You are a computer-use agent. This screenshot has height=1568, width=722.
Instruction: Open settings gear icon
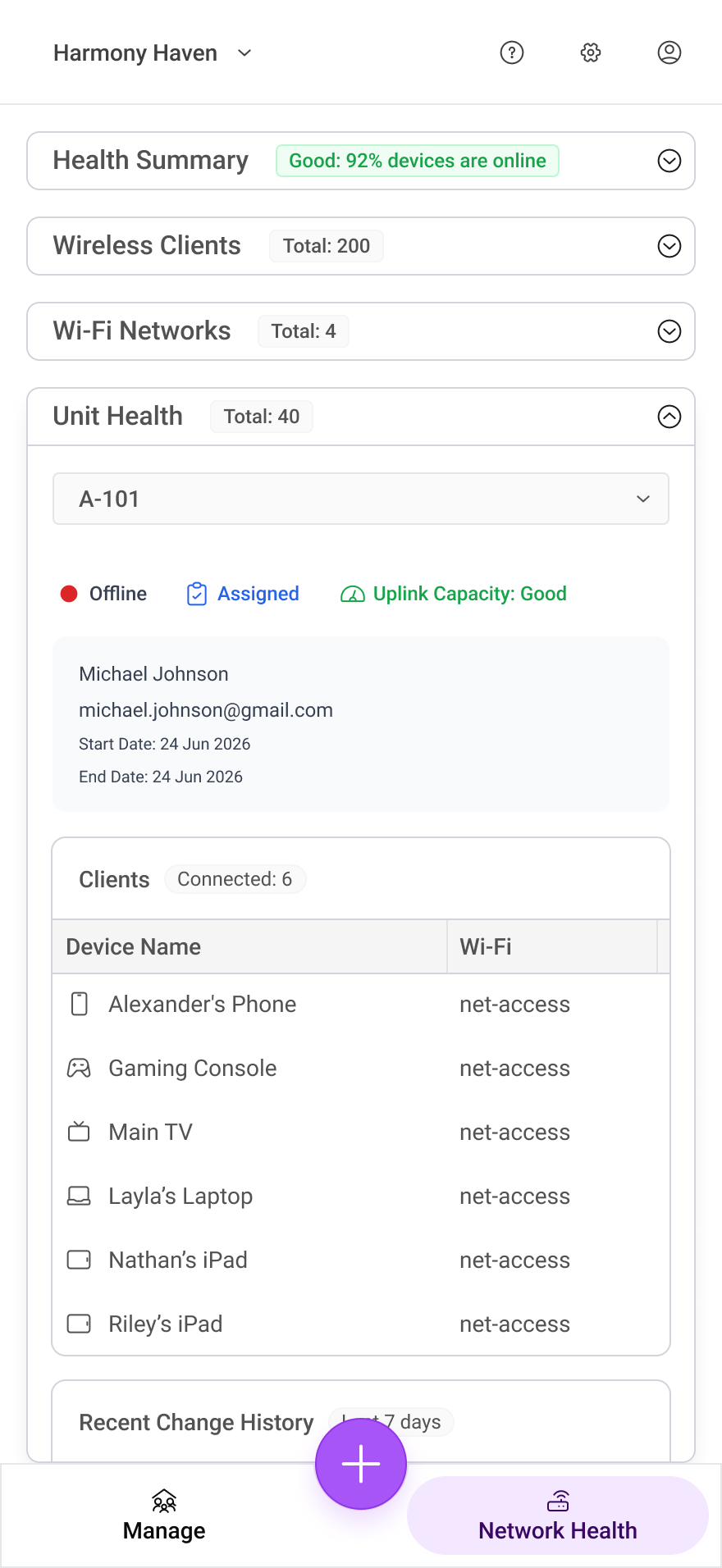coord(591,52)
